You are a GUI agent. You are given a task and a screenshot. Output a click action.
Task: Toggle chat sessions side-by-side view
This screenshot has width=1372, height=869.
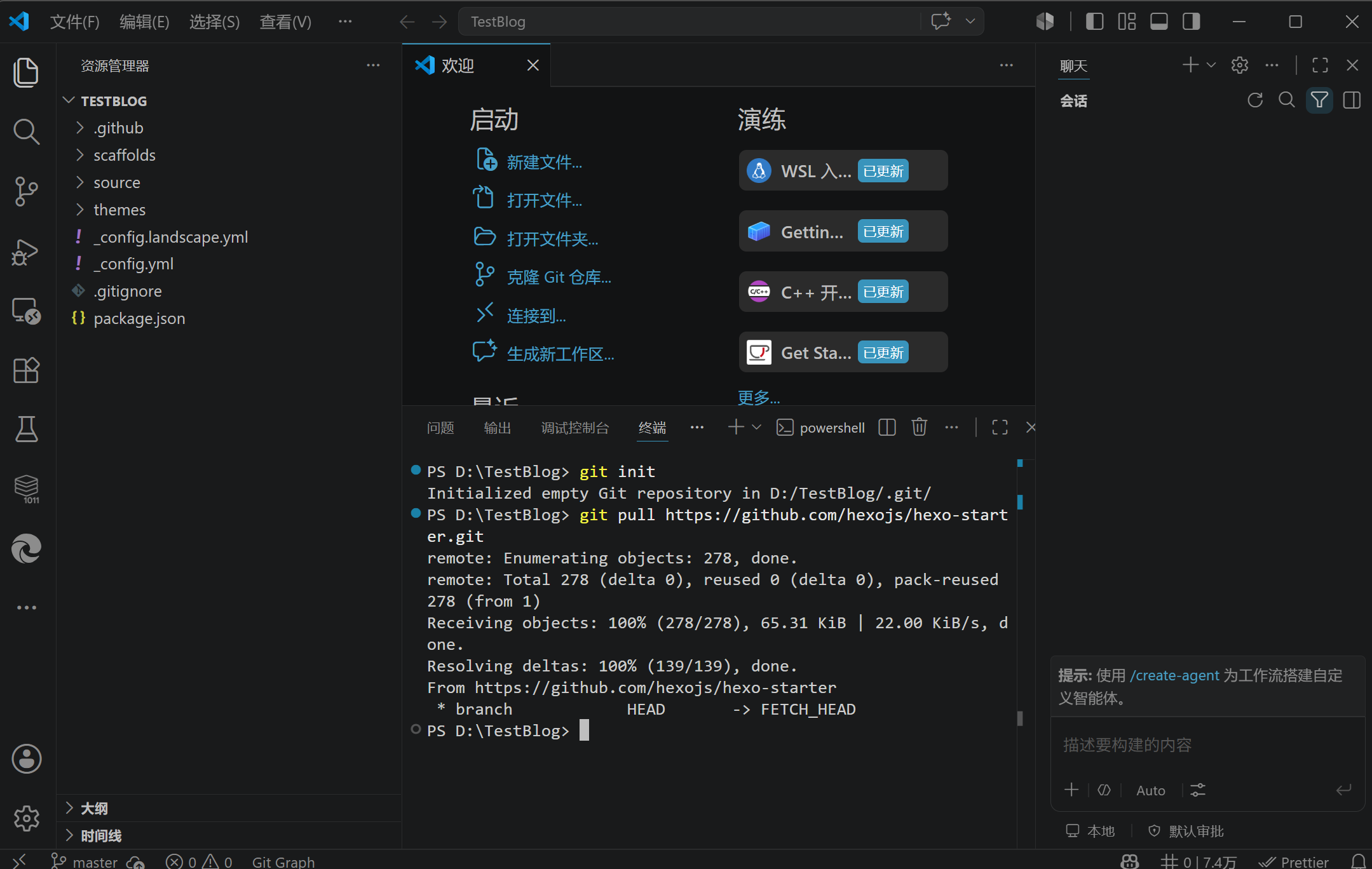pos(1352,100)
